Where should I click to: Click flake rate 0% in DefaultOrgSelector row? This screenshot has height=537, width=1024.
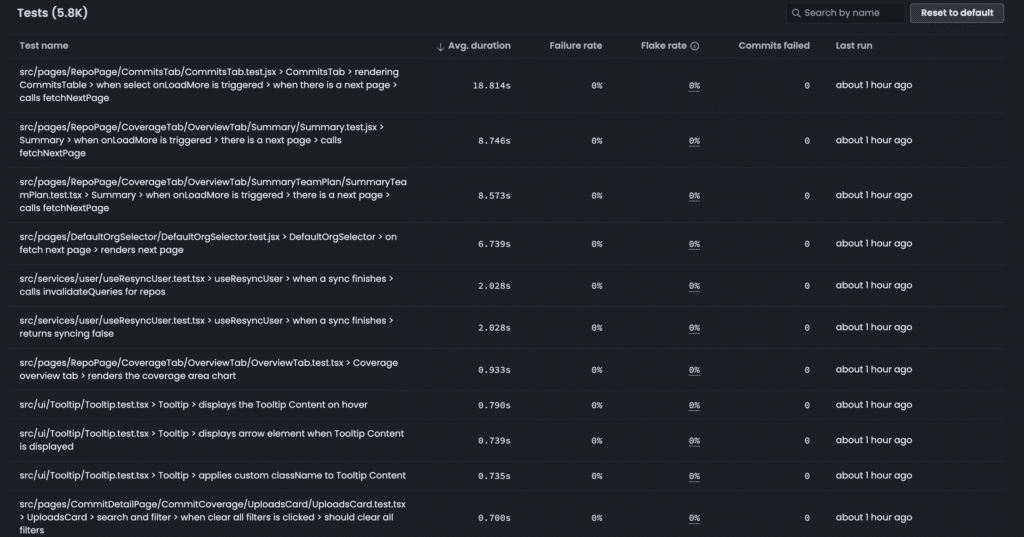(694, 244)
